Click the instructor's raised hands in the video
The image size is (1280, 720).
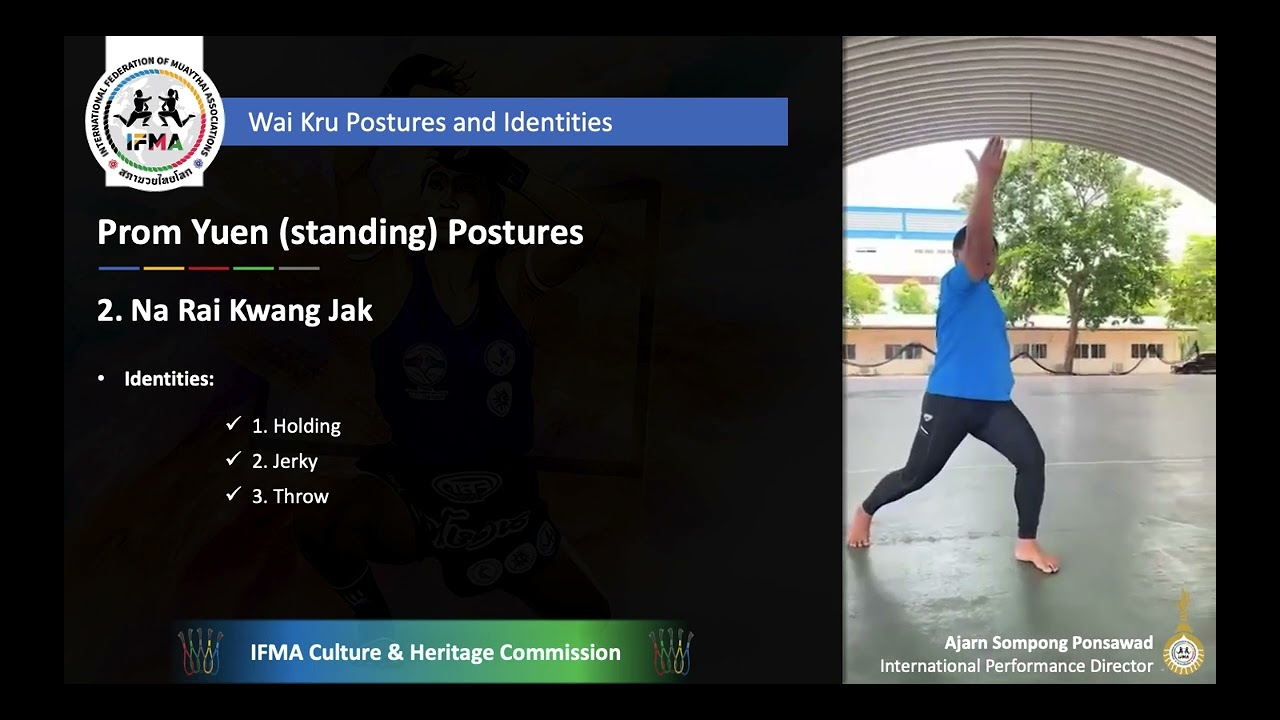[989, 160]
